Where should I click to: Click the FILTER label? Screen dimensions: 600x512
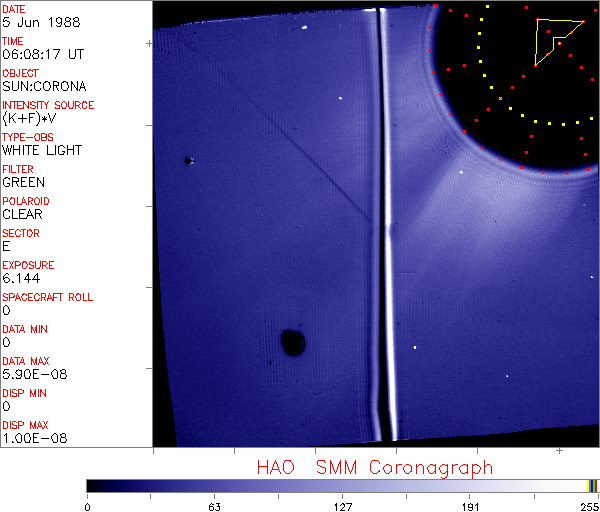click(x=18, y=170)
